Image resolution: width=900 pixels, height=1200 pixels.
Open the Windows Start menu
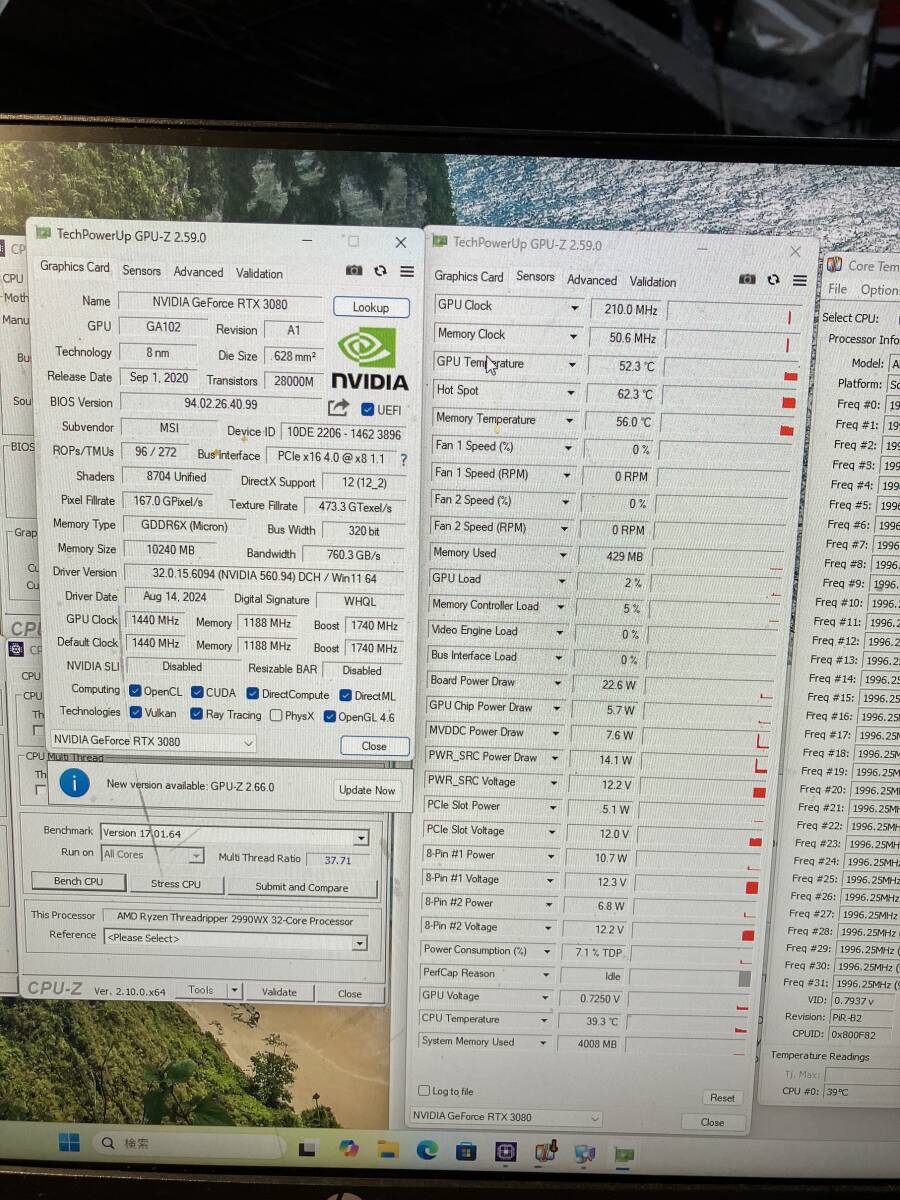coord(69,1142)
